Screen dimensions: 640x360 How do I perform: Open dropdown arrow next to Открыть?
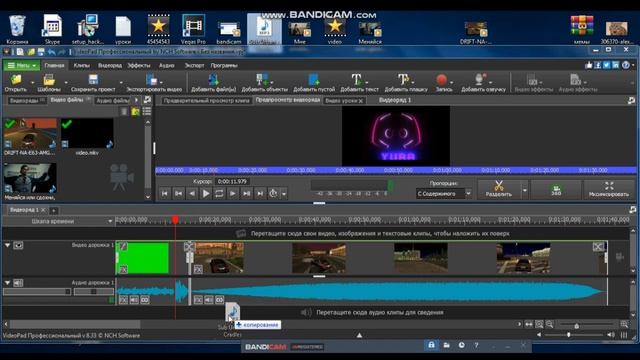pos(32,83)
